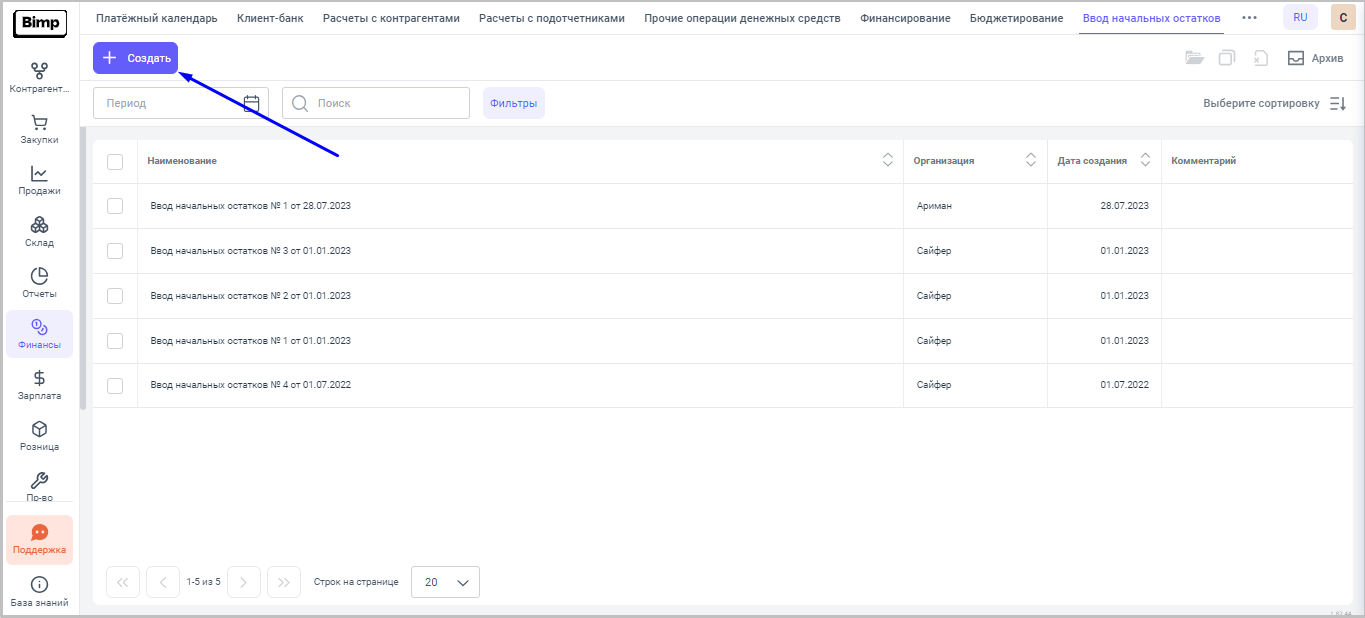
Task: Open Зарплата dollar icon in sidebar
Action: [39, 378]
